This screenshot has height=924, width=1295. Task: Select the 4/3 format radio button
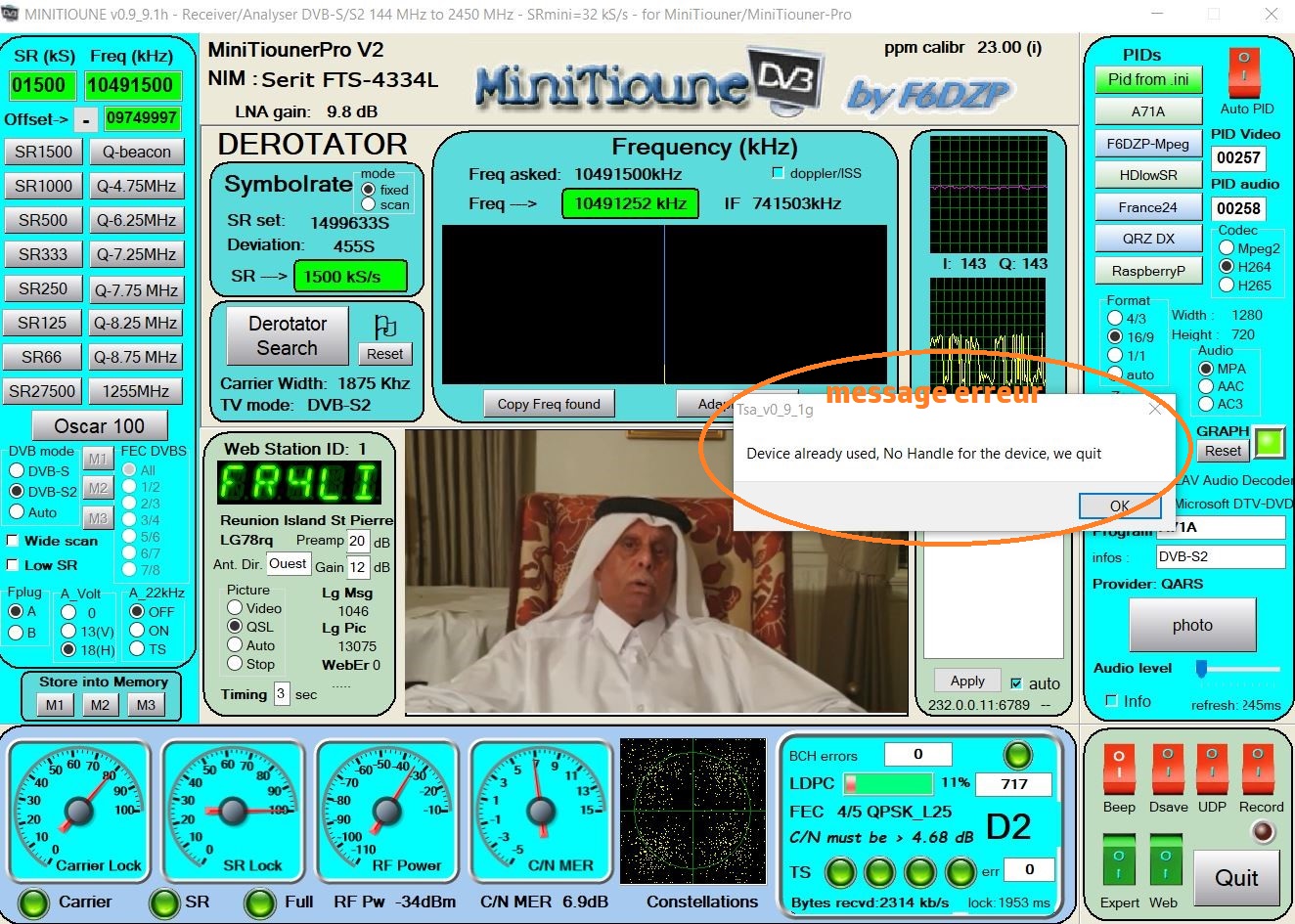click(x=1115, y=318)
